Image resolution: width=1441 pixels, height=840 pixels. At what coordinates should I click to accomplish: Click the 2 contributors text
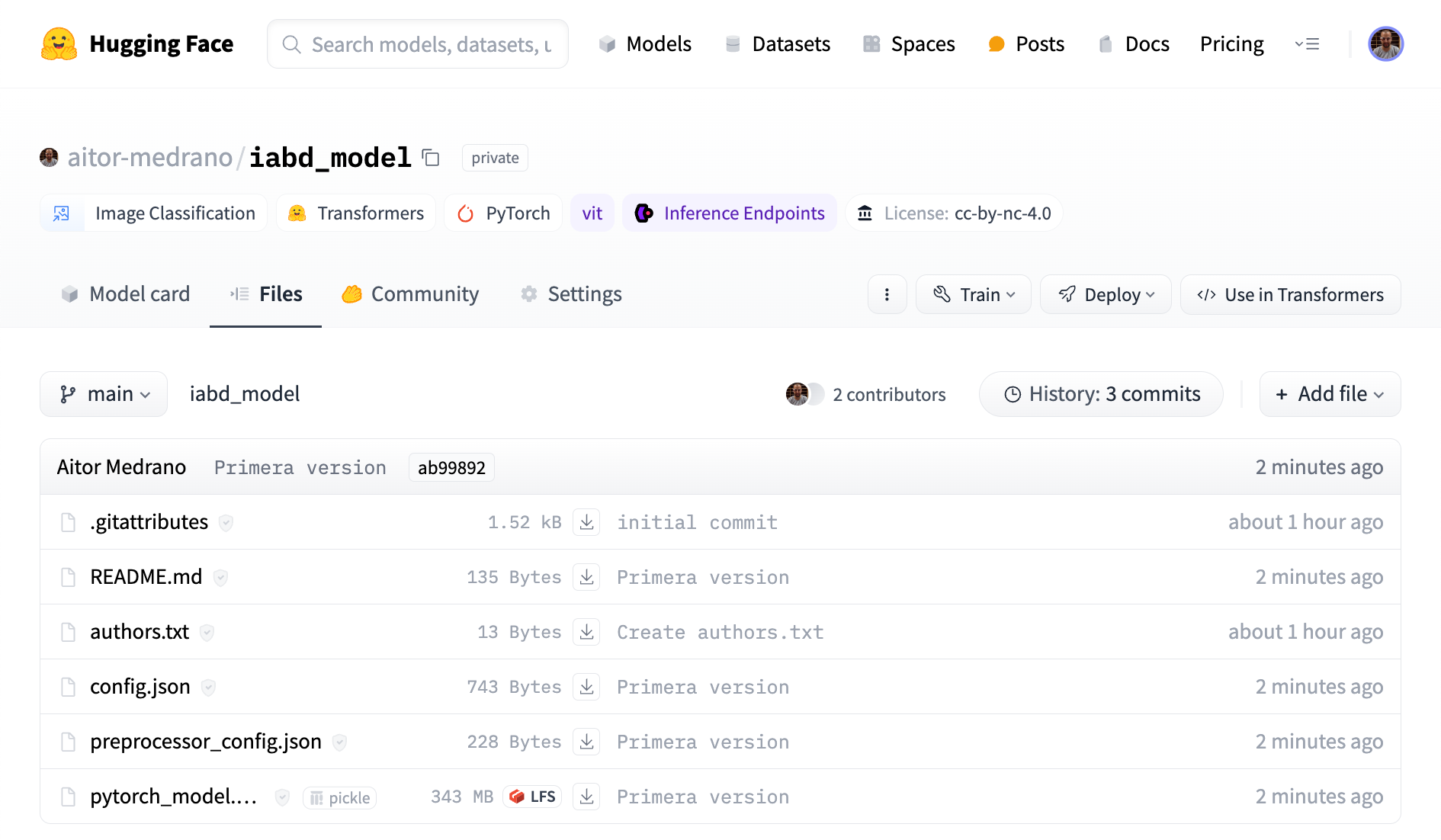pyautogui.click(x=889, y=395)
